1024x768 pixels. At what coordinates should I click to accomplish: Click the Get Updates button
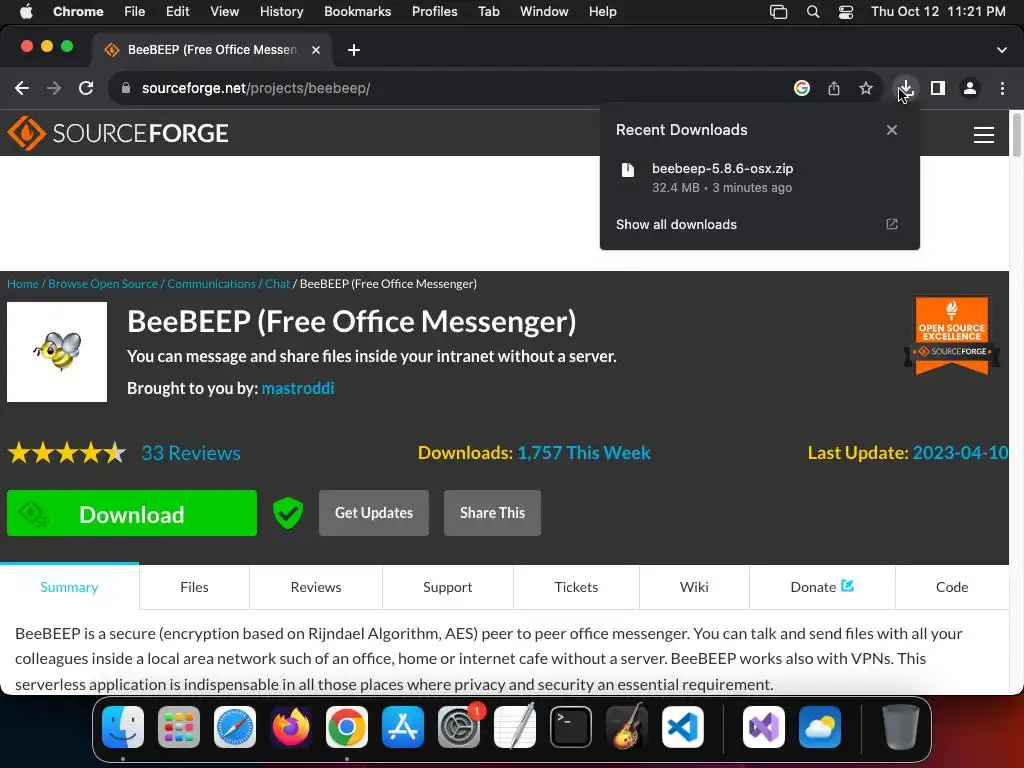tap(374, 513)
